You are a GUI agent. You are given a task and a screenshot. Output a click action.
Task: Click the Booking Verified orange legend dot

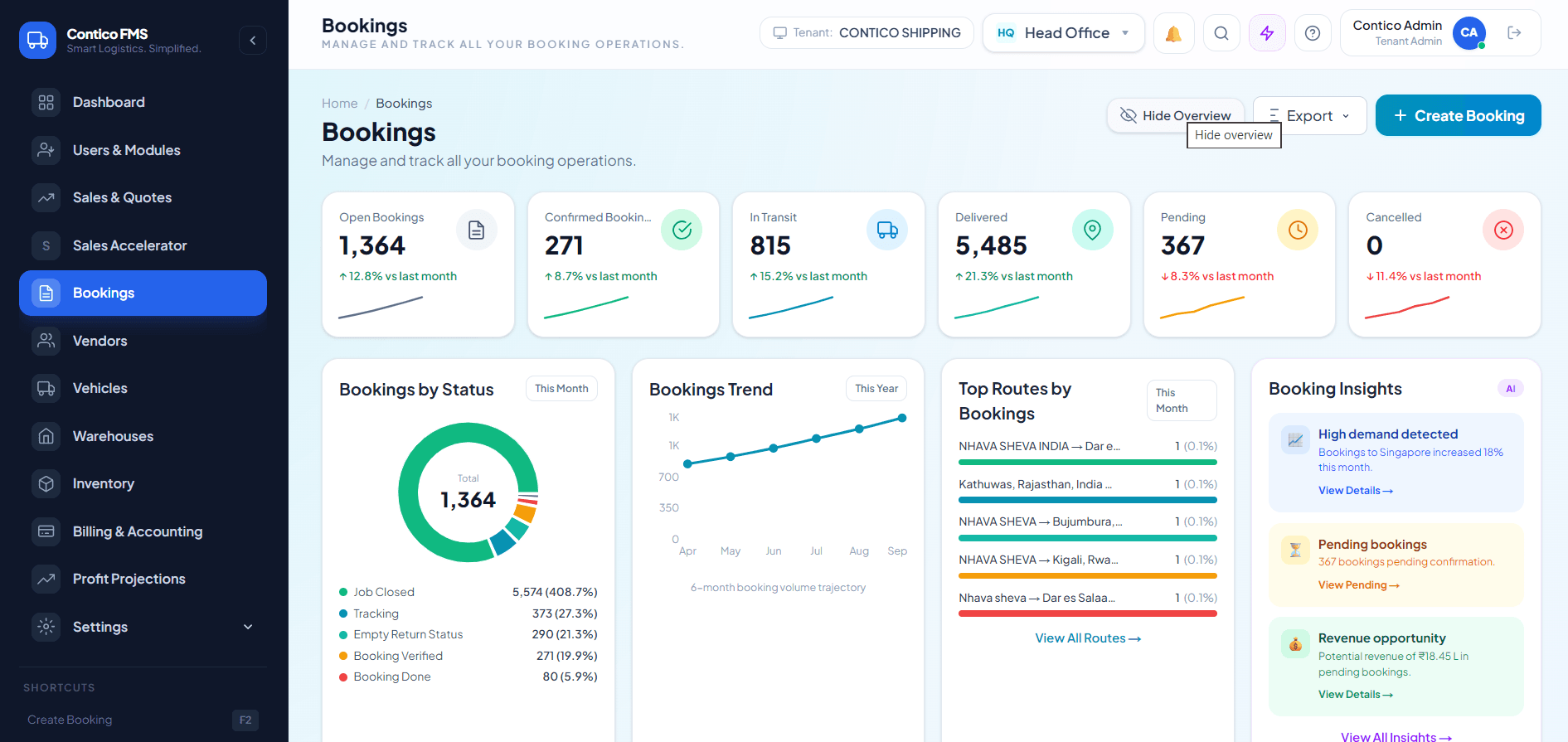click(343, 656)
